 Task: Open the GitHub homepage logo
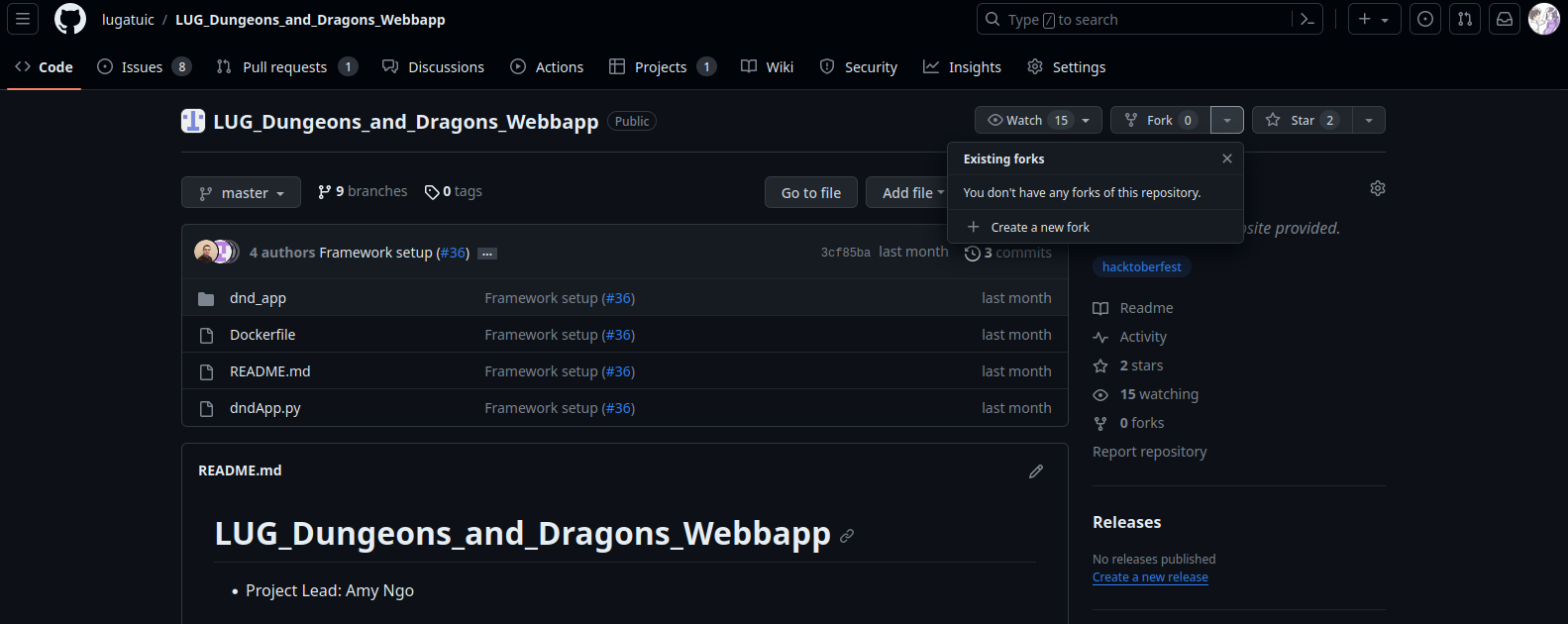point(70,19)
